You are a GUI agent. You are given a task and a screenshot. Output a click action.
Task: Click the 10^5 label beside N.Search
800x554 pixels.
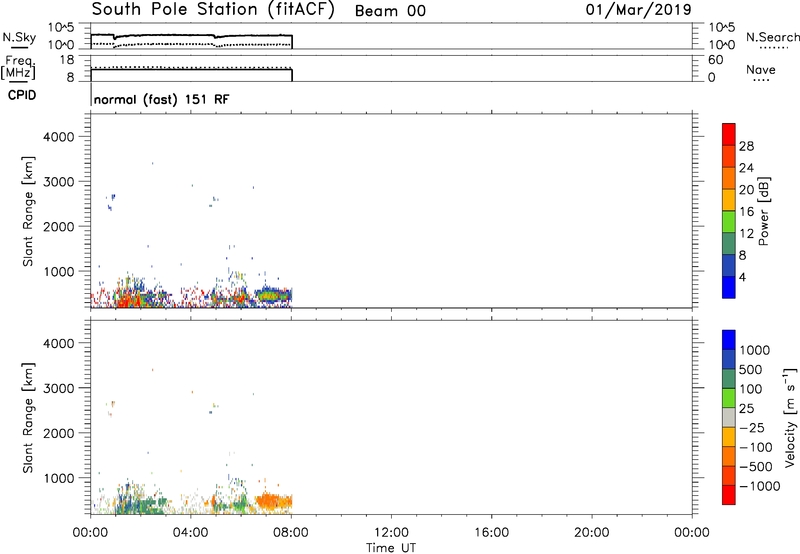[721, 28]
